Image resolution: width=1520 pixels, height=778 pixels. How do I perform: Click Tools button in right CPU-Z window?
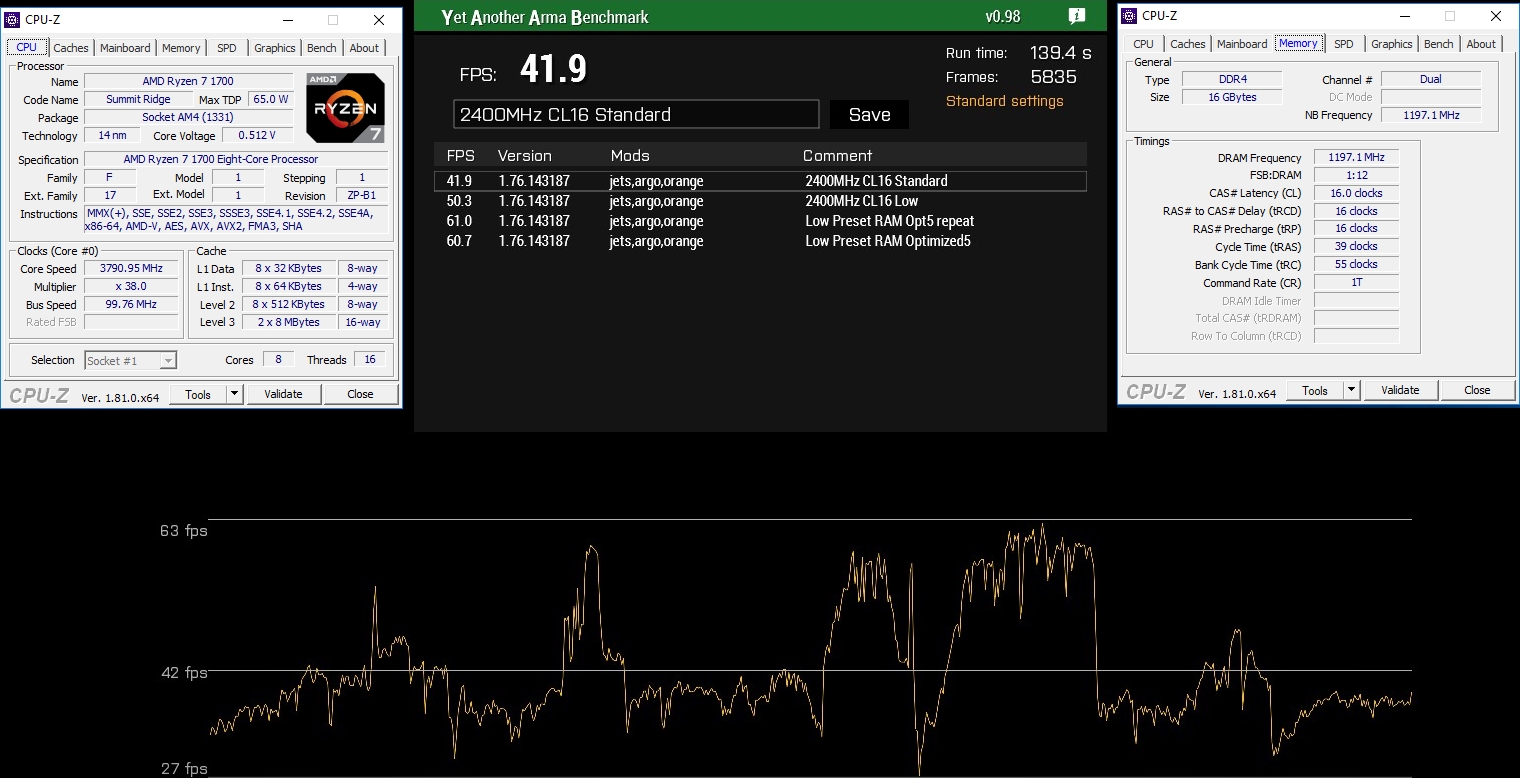pos(1315,390)
